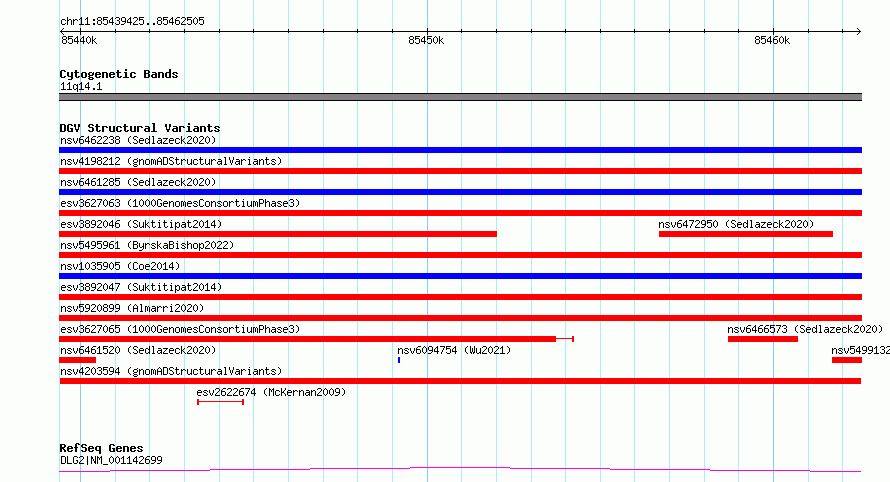The height and width of the screenshot is (482, 890).
Task: Open nsv4198212 (gnomADStructuralVariants) label
Action: coord(171,161)
